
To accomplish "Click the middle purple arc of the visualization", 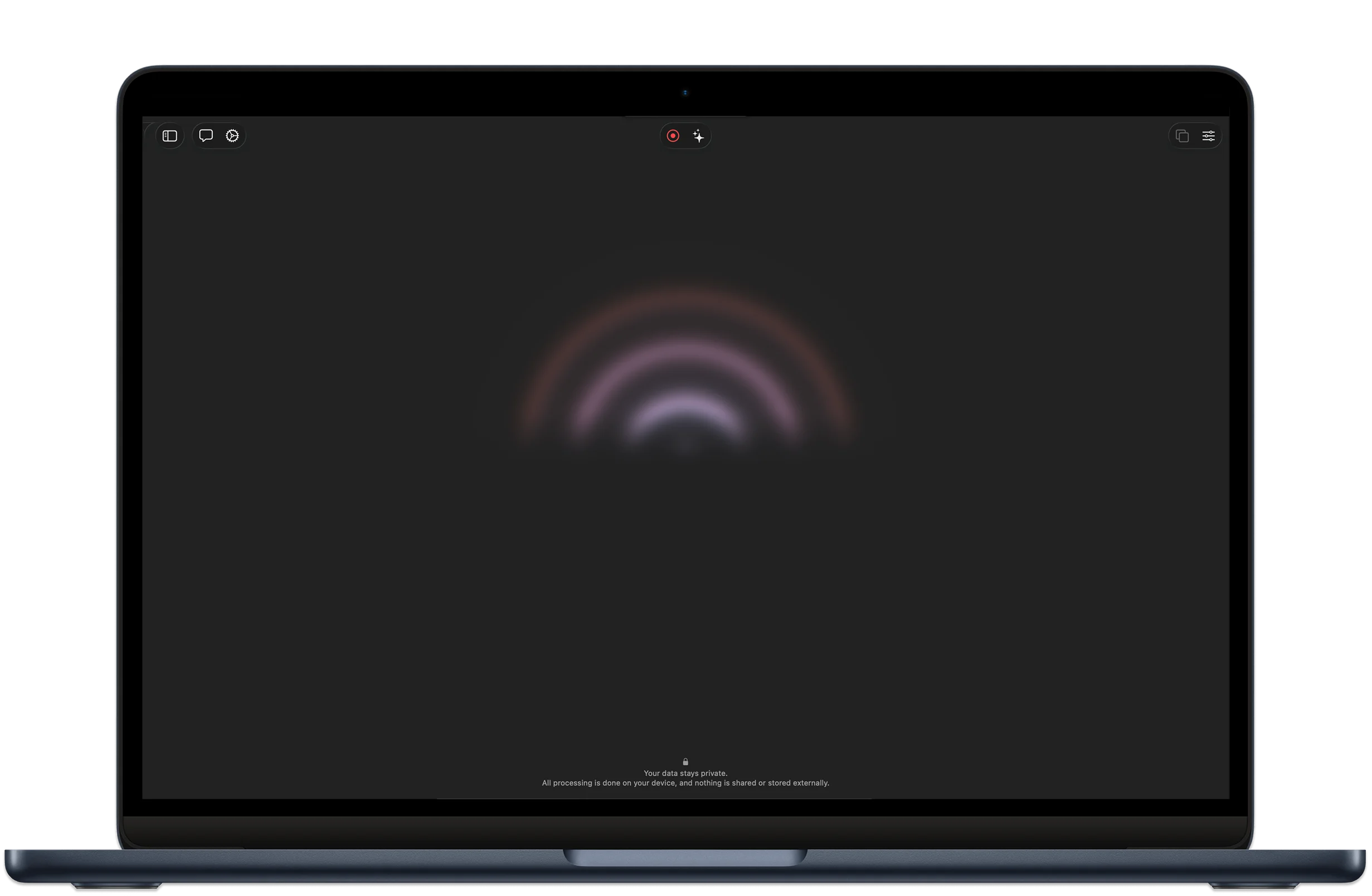I will pyautogui.click(x=685, y=349).
